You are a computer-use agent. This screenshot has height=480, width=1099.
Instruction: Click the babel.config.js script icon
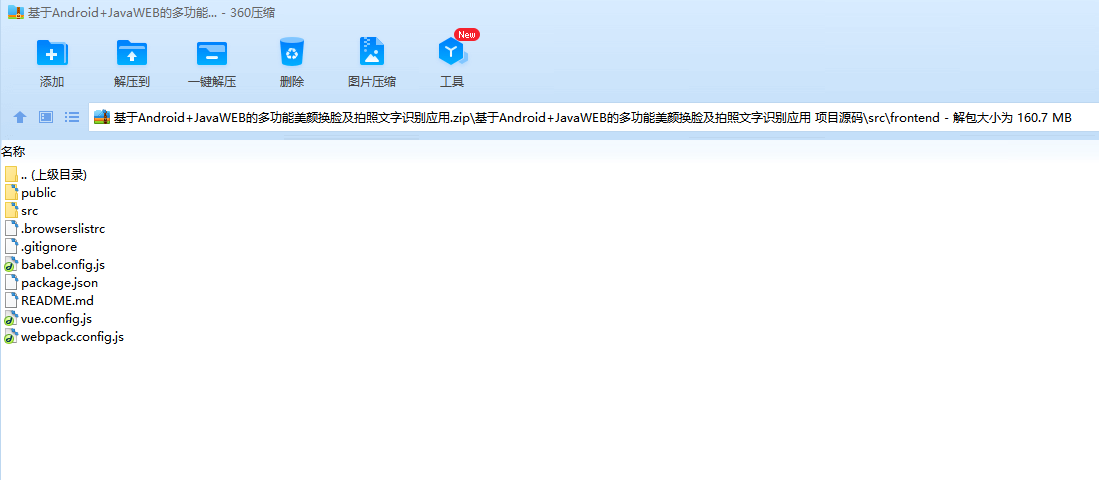point(11,265)
